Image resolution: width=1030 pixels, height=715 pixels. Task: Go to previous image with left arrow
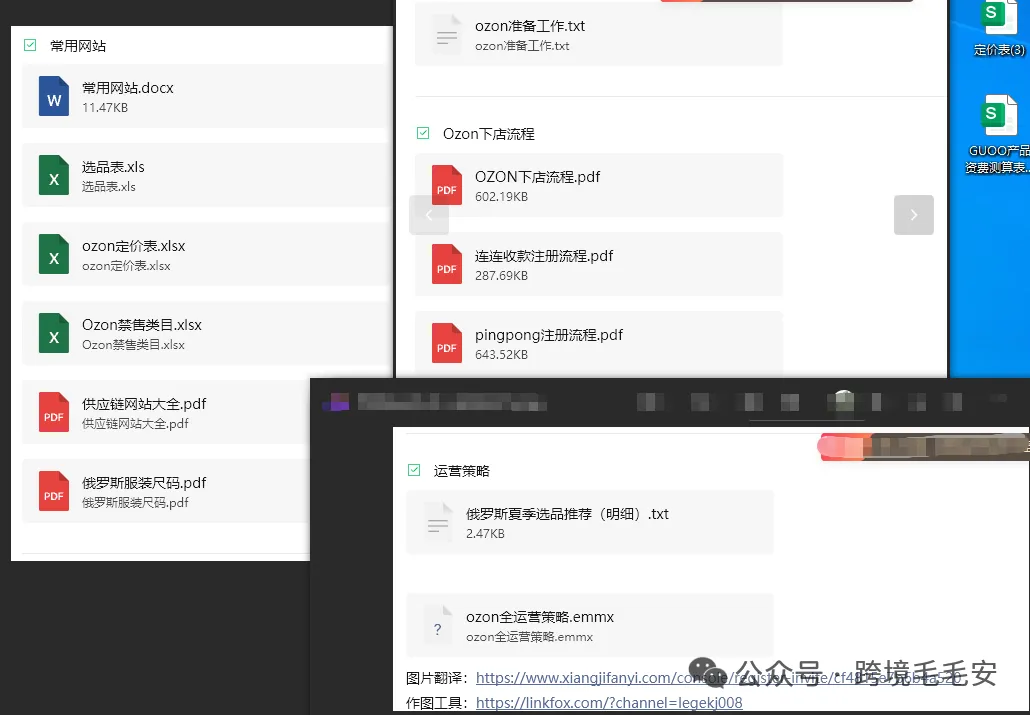pos(428,215)
